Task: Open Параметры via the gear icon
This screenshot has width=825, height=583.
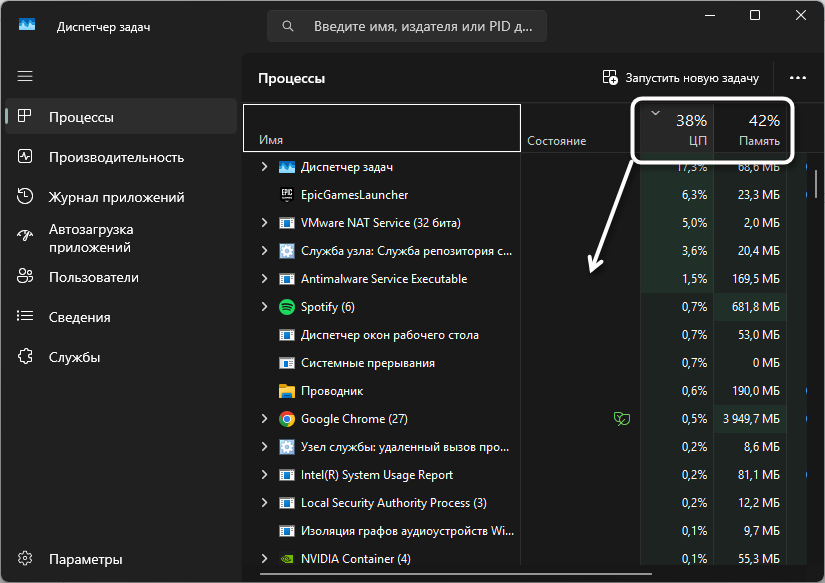Action: tap(26, 559)
